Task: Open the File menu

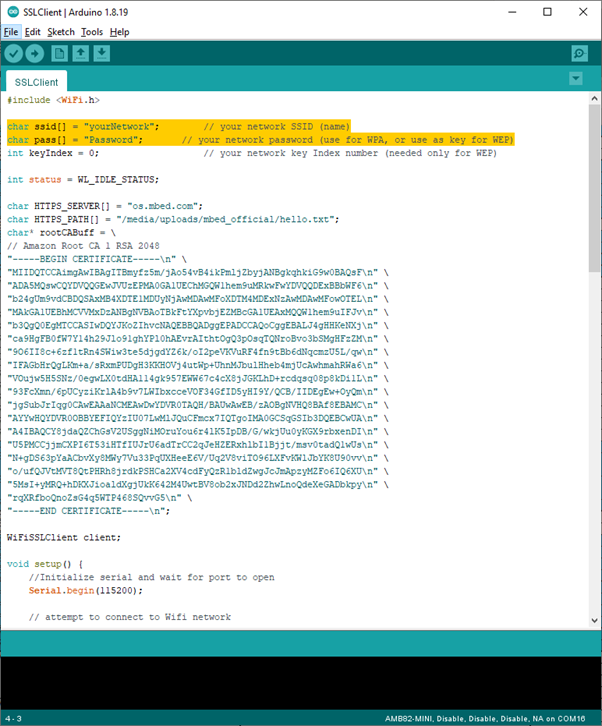Action: click(11, 32)
